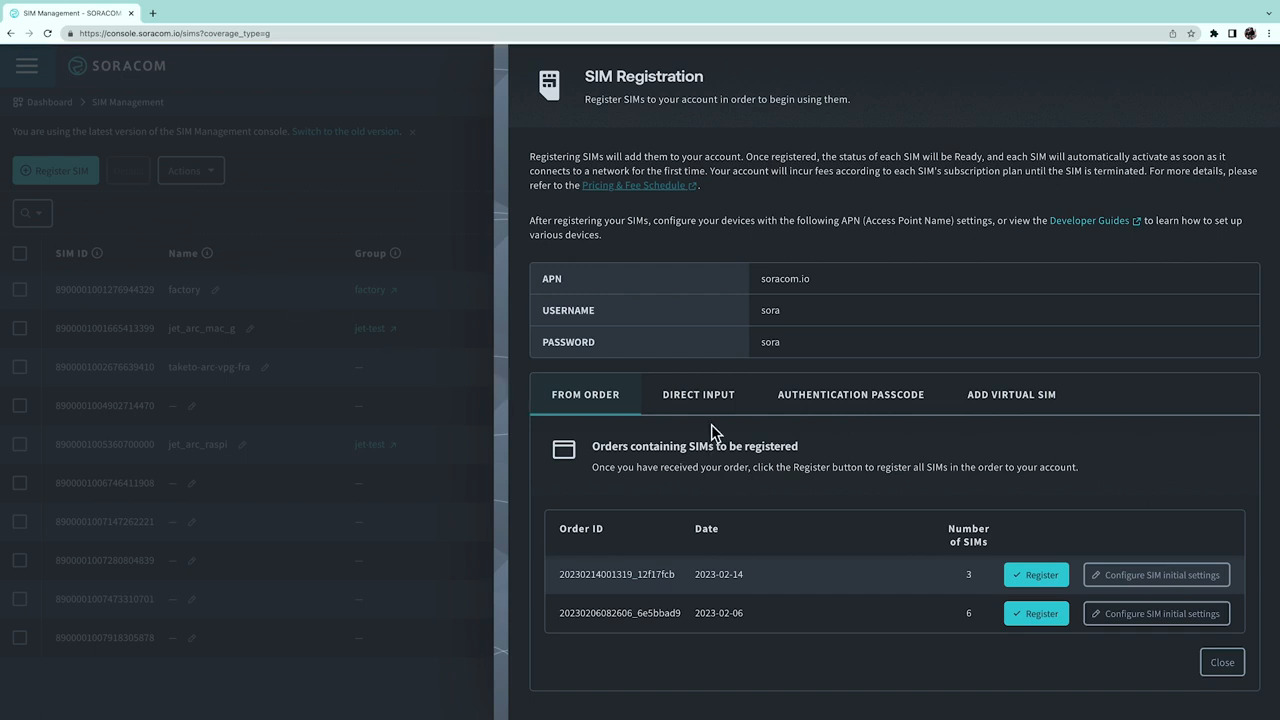Viewport: 1280px width, 720px height.
Task: Check the 8900001007280804839 row checkbox
Action: point(20,560)
